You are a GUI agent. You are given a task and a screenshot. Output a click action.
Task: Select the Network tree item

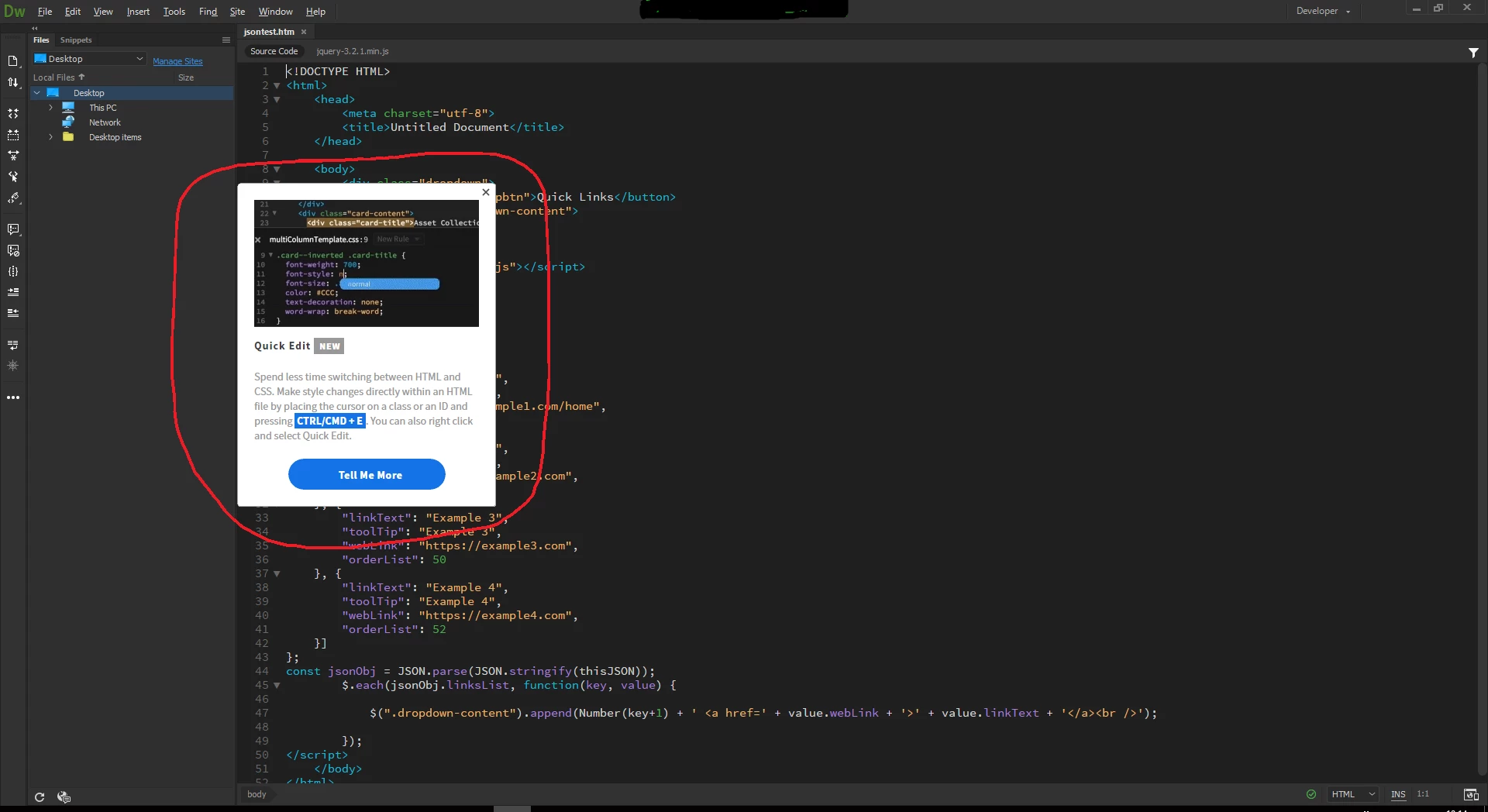[105, 122]
